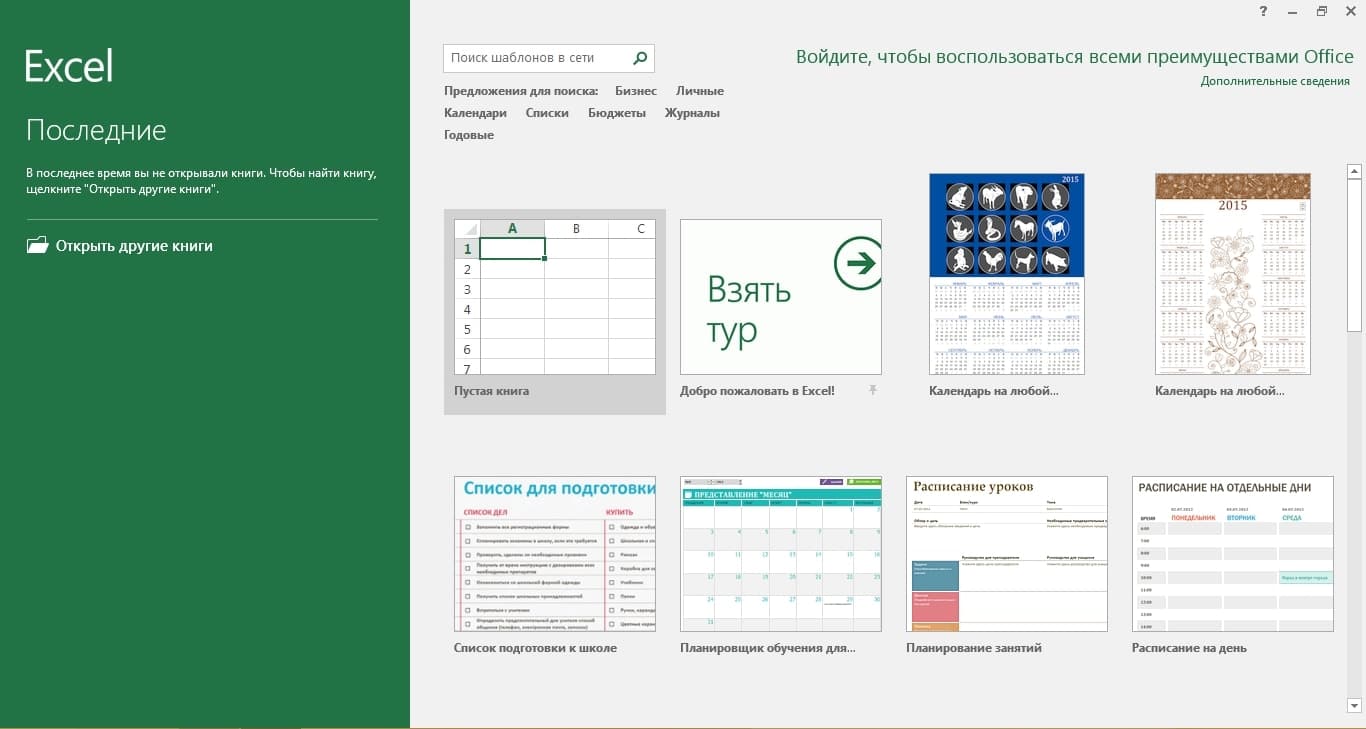Click the green arrow circle on Взять тур
Viewport: 1366px width, 729px height.
click(857, 264)
